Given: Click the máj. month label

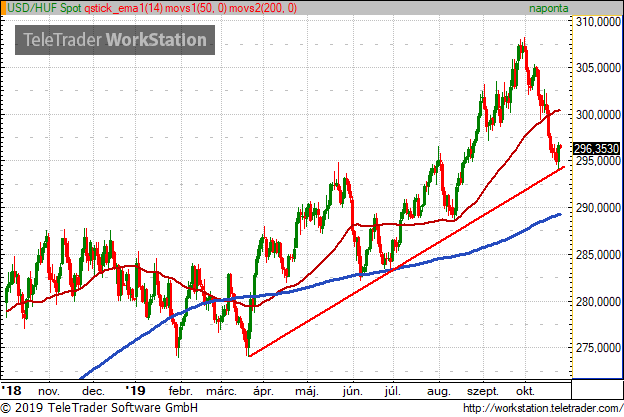Looking at the screenshot, I should click(307, 392).
